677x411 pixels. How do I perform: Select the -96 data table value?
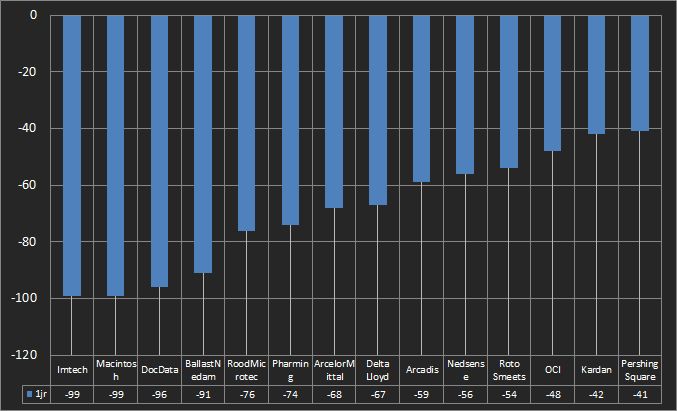coord(160,395)
